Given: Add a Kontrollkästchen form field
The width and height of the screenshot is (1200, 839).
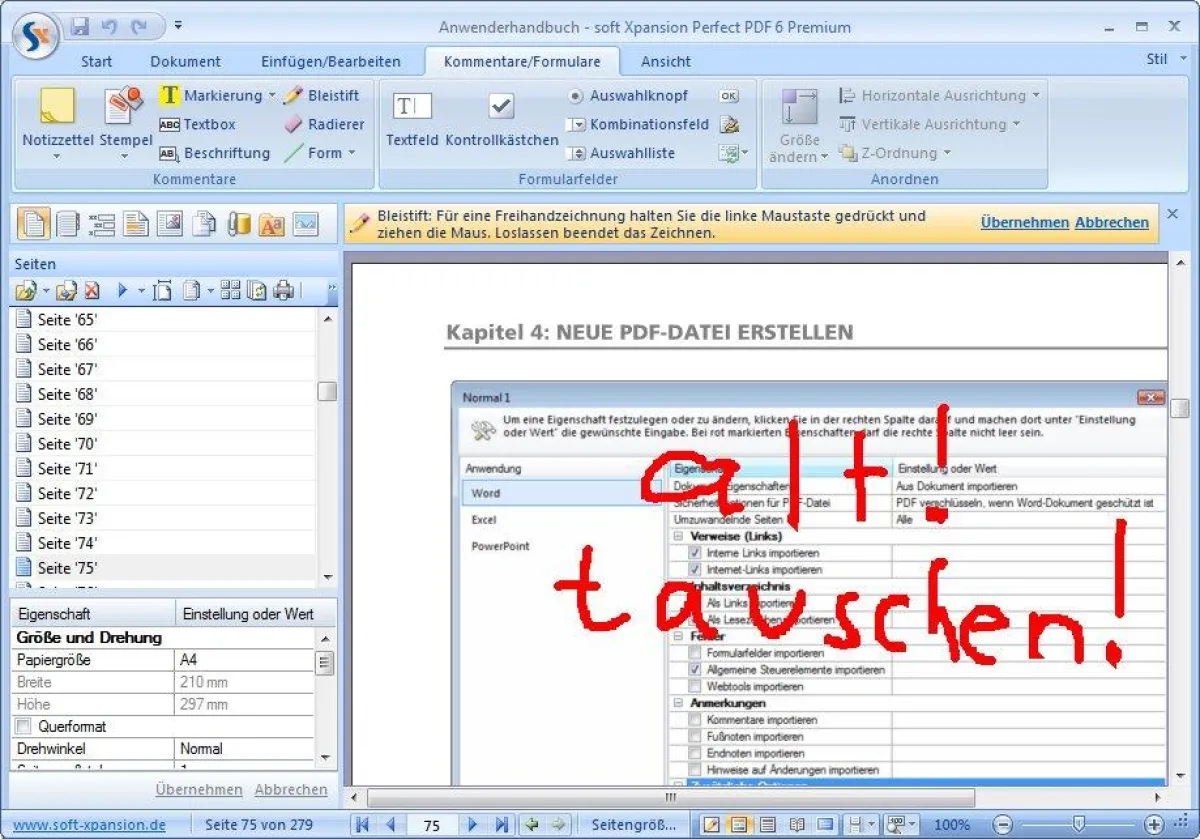Looking at the screenshot, I should [501, 118].
